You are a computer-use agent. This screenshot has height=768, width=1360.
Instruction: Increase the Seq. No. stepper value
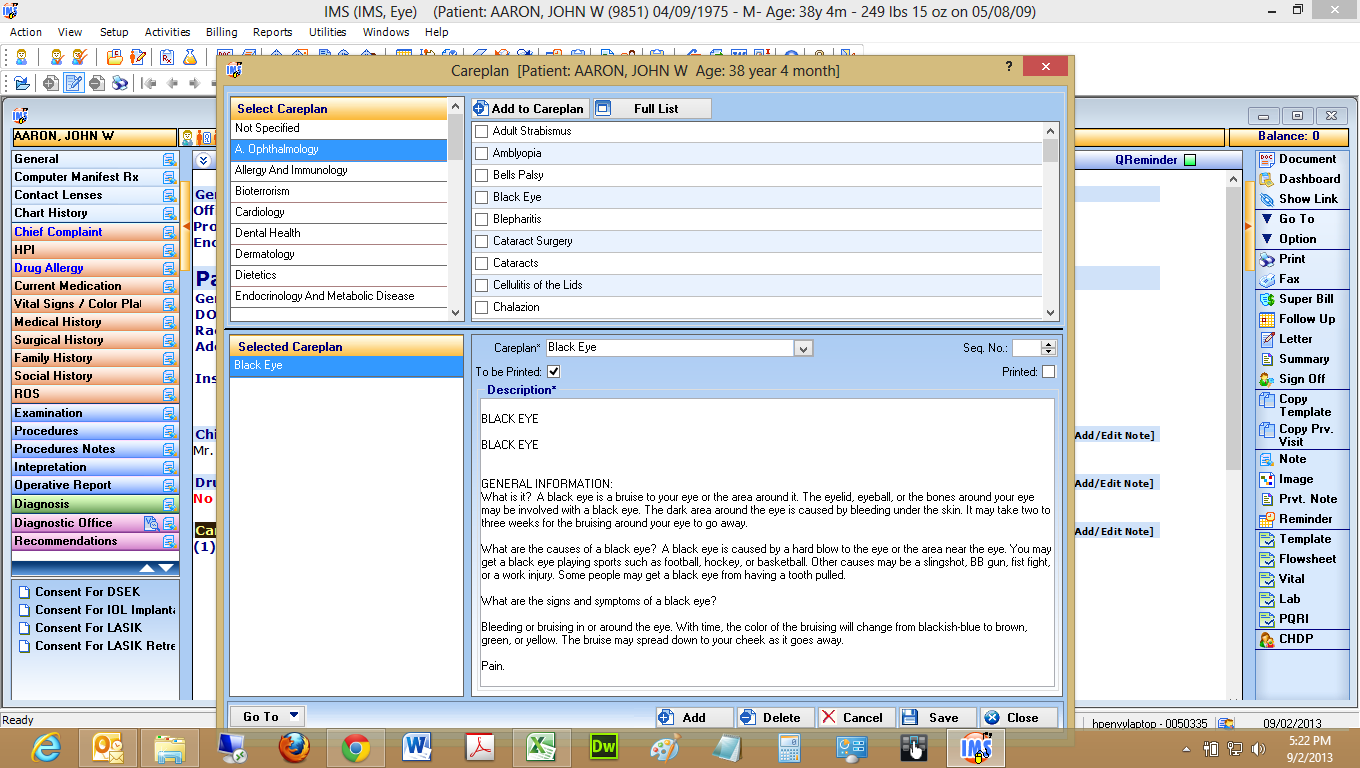(1048, 344)
